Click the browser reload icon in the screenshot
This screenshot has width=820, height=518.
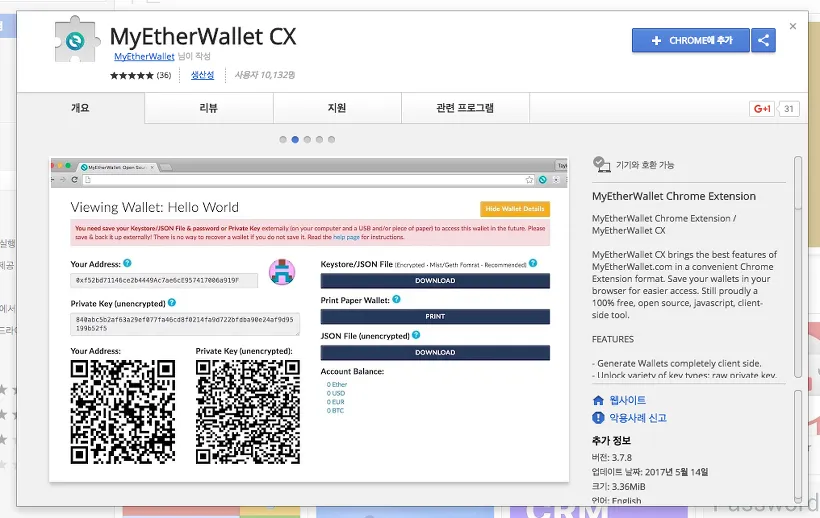coord(74,179)
